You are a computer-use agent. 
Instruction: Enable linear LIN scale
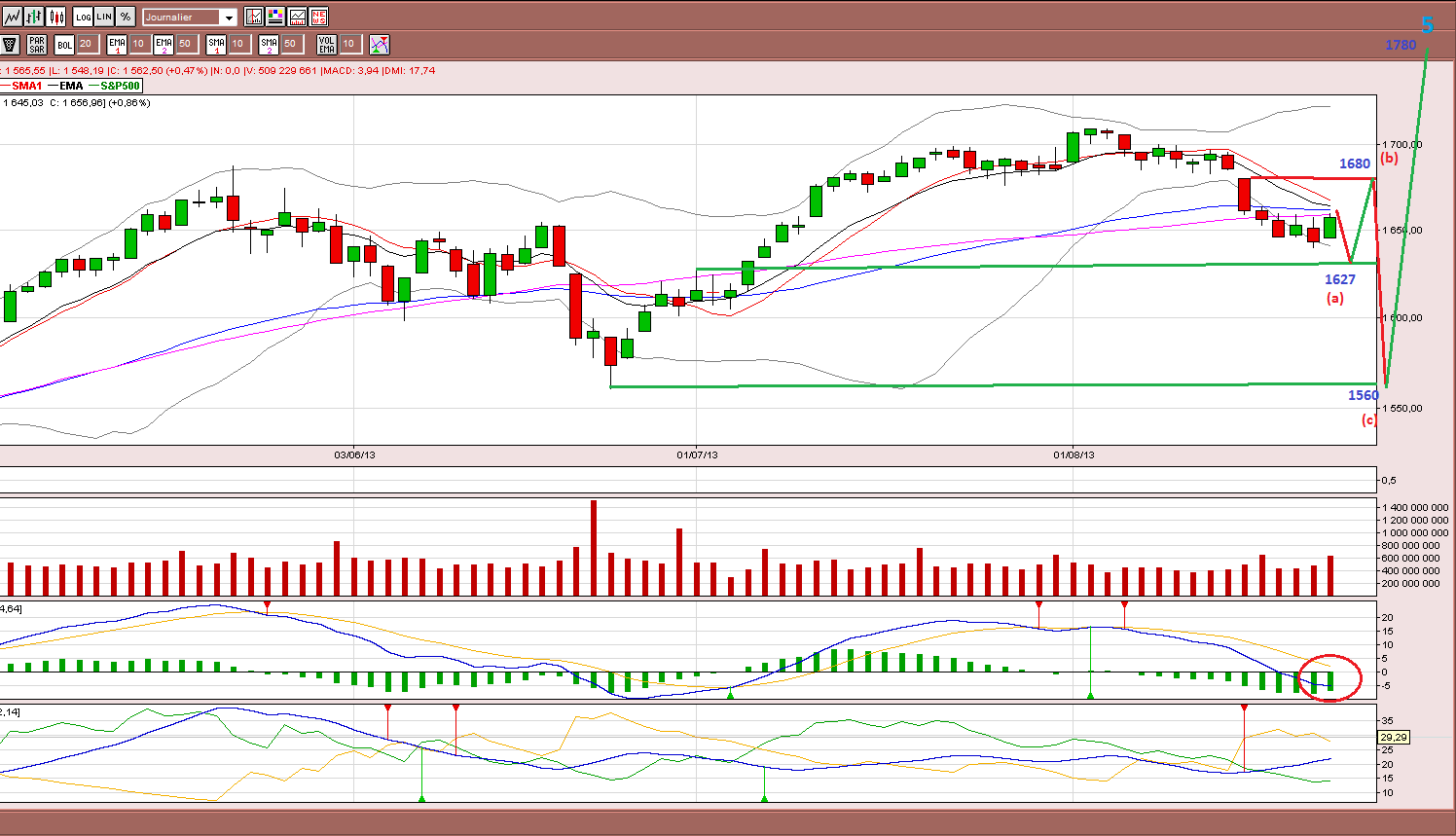(104, 17)
